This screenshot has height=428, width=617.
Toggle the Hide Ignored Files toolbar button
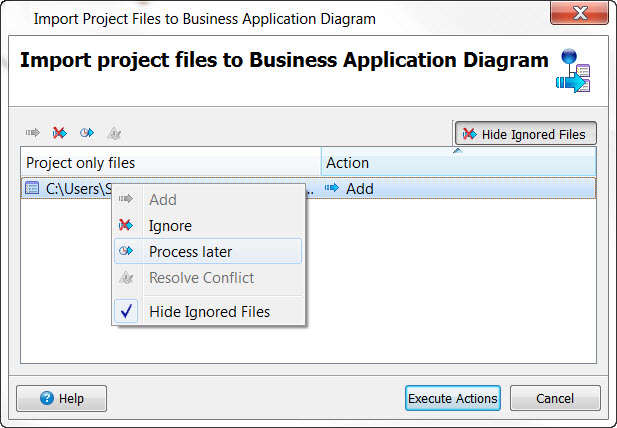(526, 134)
